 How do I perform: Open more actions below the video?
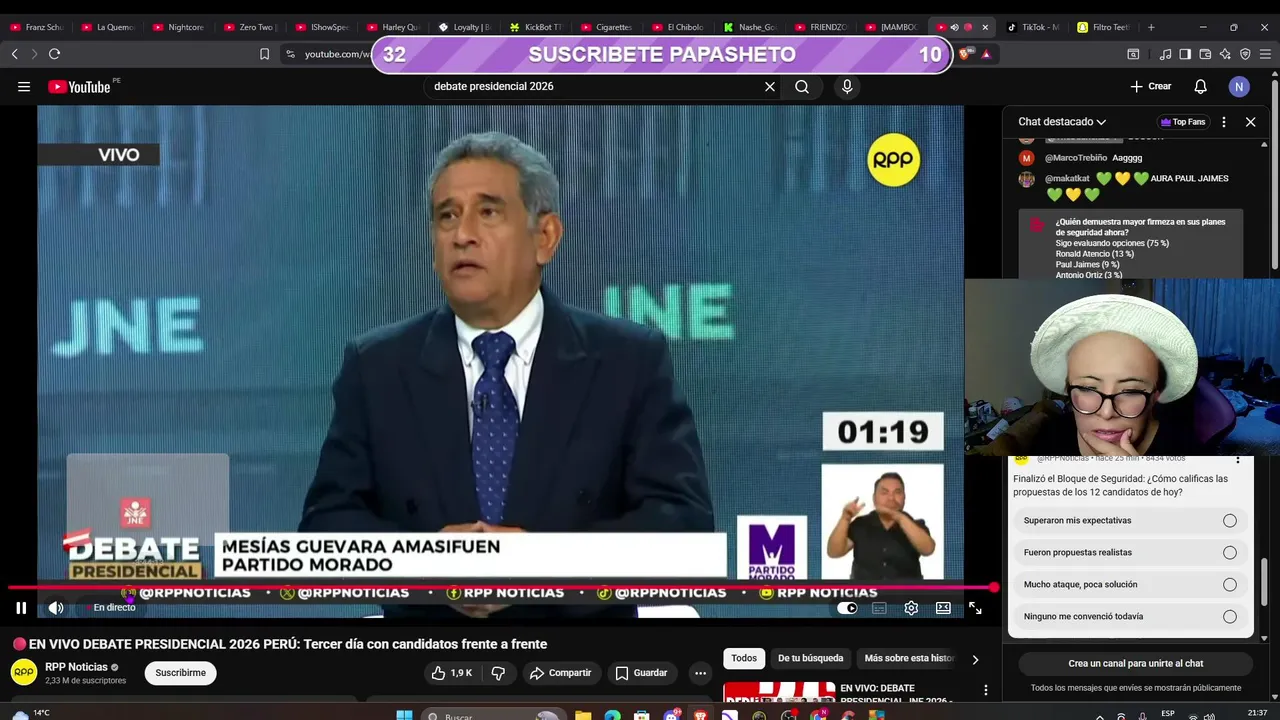pos(700,673)
